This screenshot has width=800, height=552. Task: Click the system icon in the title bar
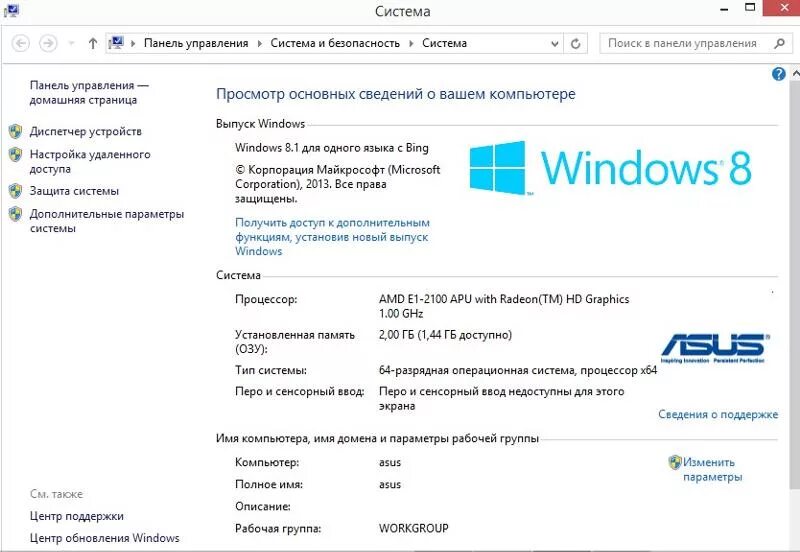click(x=11, y=10)
